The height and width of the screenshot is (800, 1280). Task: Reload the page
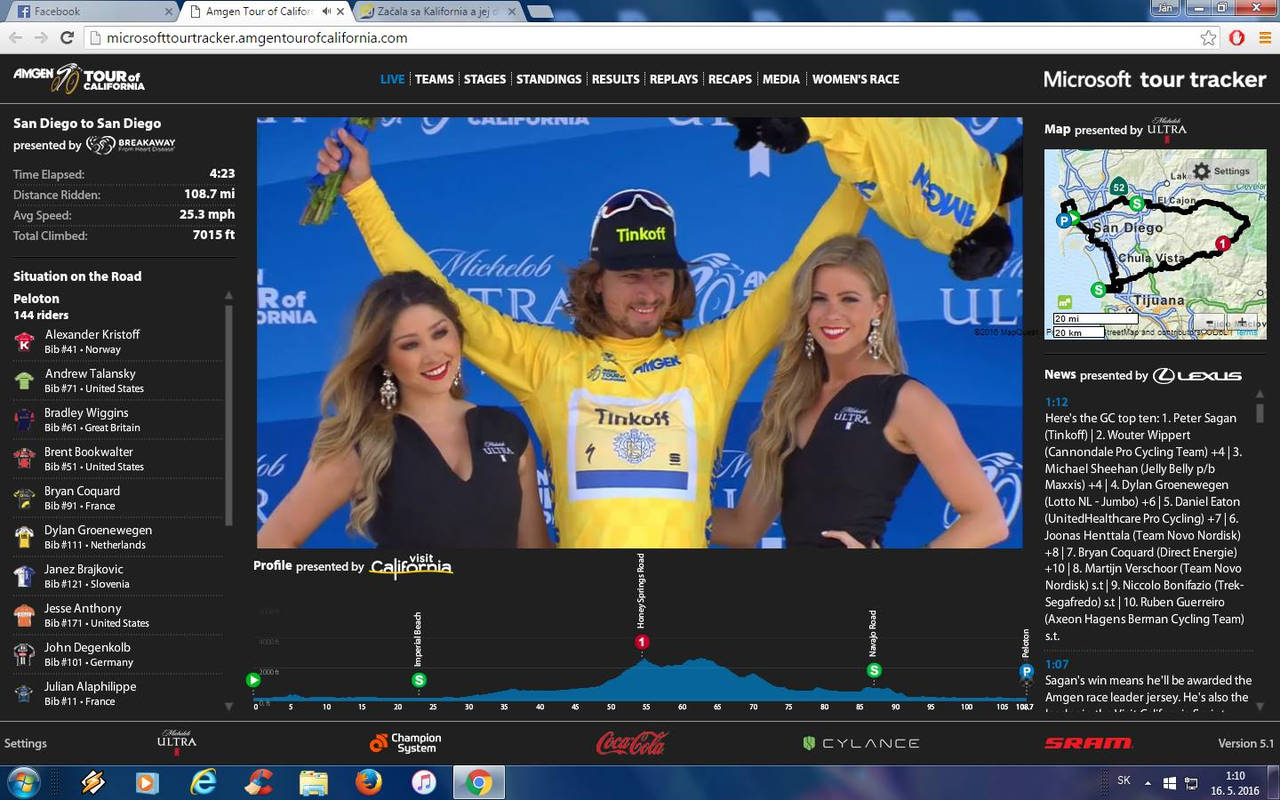click(67, 38)
